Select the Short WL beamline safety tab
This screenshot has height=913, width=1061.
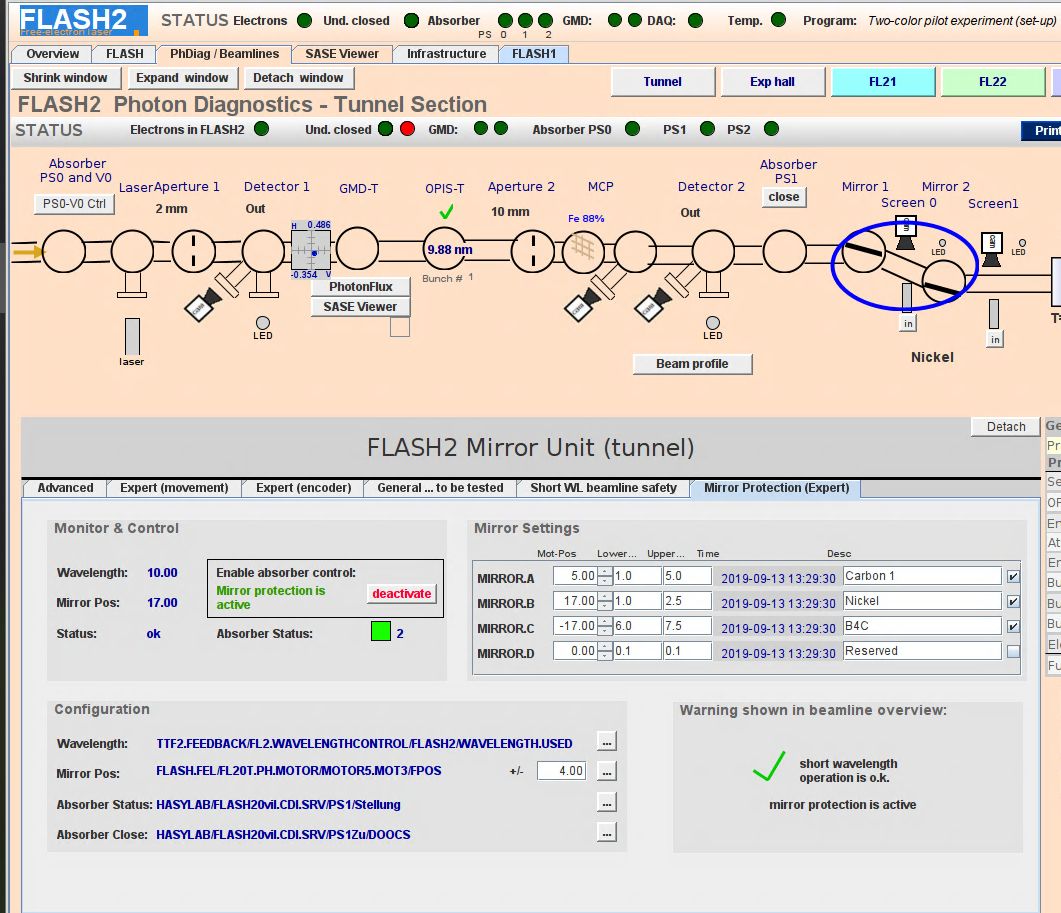(x=603, y=488)
